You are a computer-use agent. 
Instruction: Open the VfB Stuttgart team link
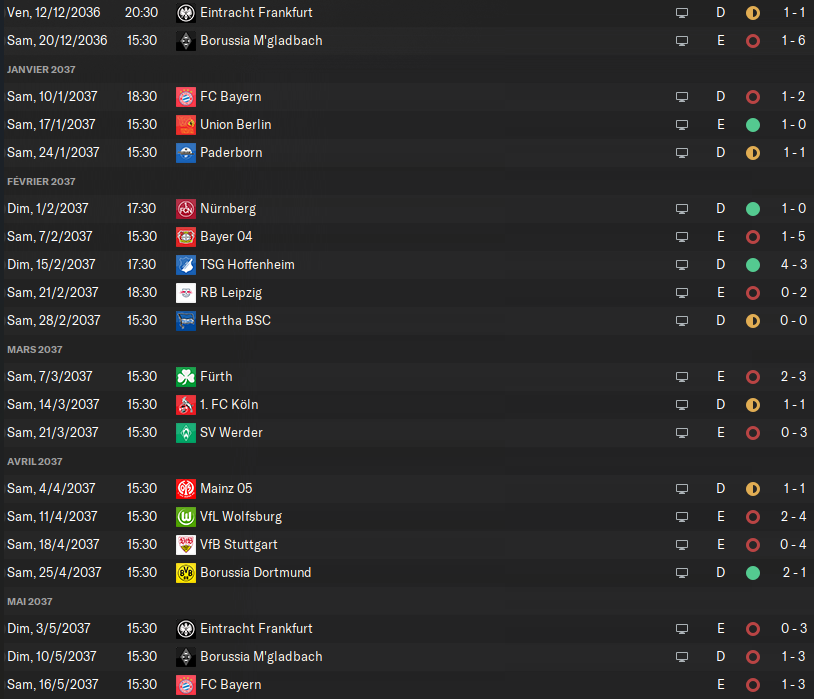(239, 545)
